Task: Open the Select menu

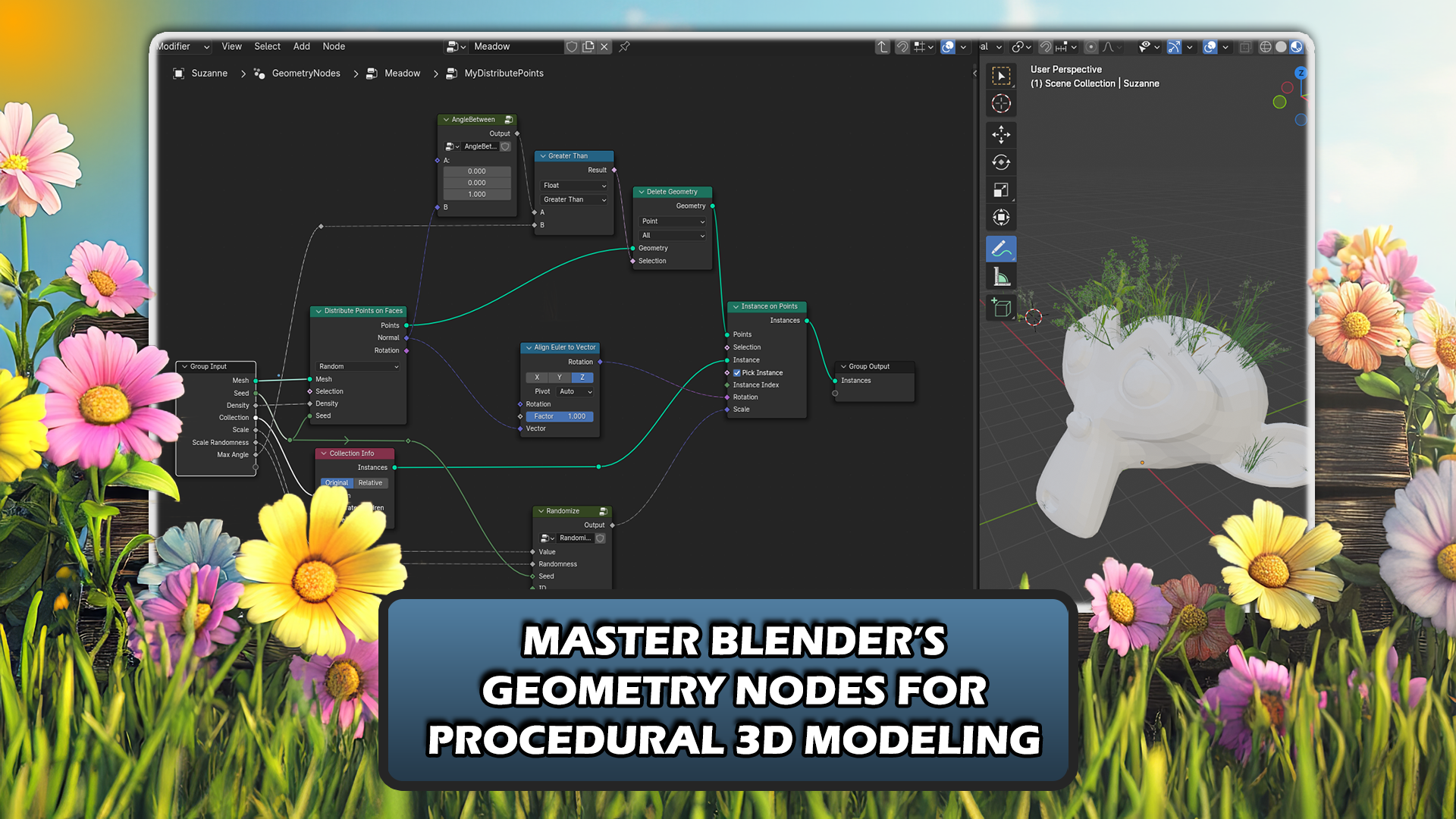Action: [267, 47]
